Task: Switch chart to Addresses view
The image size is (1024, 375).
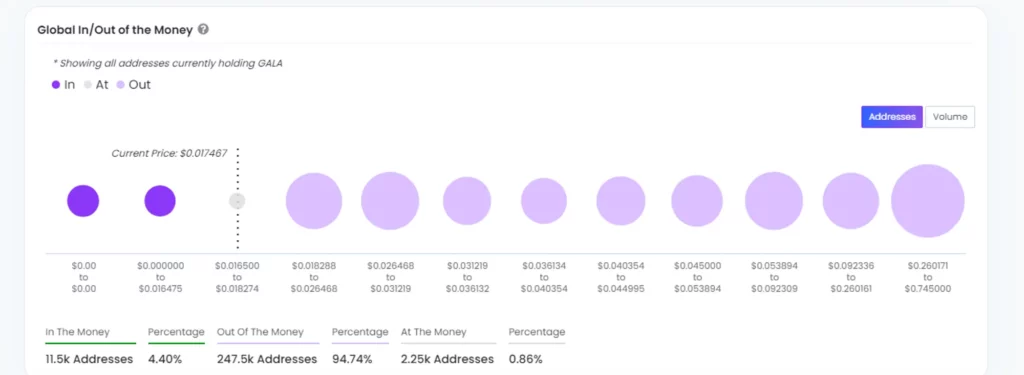Action: [x=891, y=117]
